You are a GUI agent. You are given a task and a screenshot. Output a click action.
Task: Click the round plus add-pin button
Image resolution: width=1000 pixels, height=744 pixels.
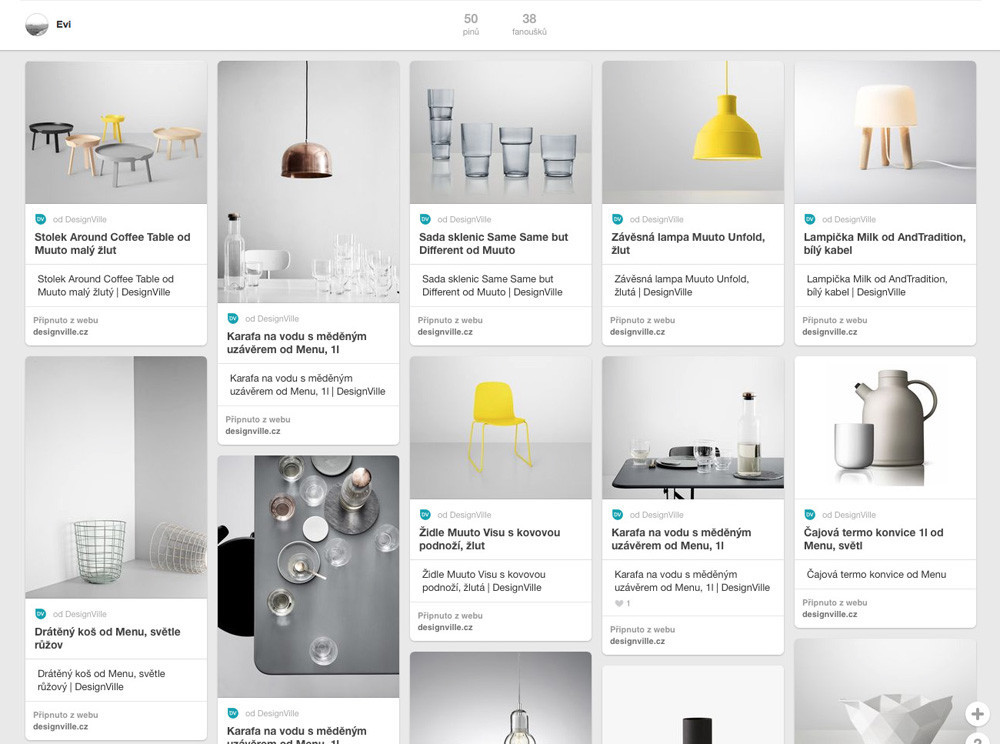[976, 713]
